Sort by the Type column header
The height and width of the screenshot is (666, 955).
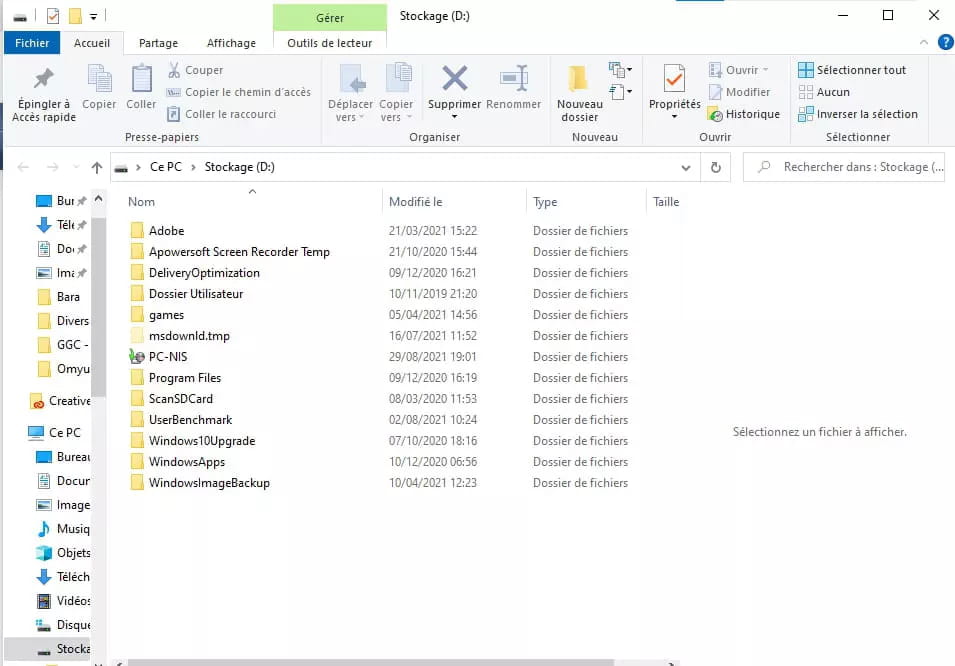click(x=586, y=202)
